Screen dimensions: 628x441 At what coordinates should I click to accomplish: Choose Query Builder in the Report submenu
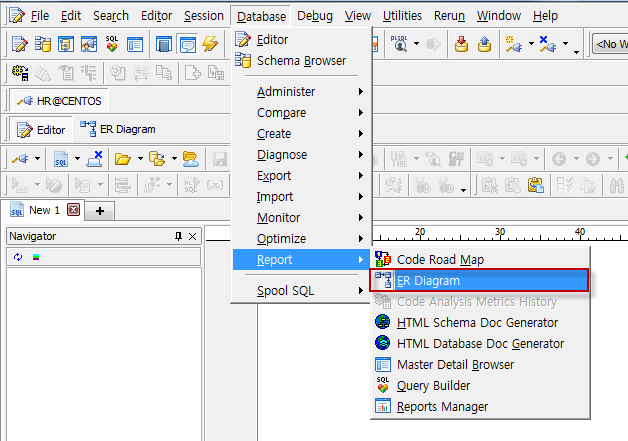pos(433,385)
